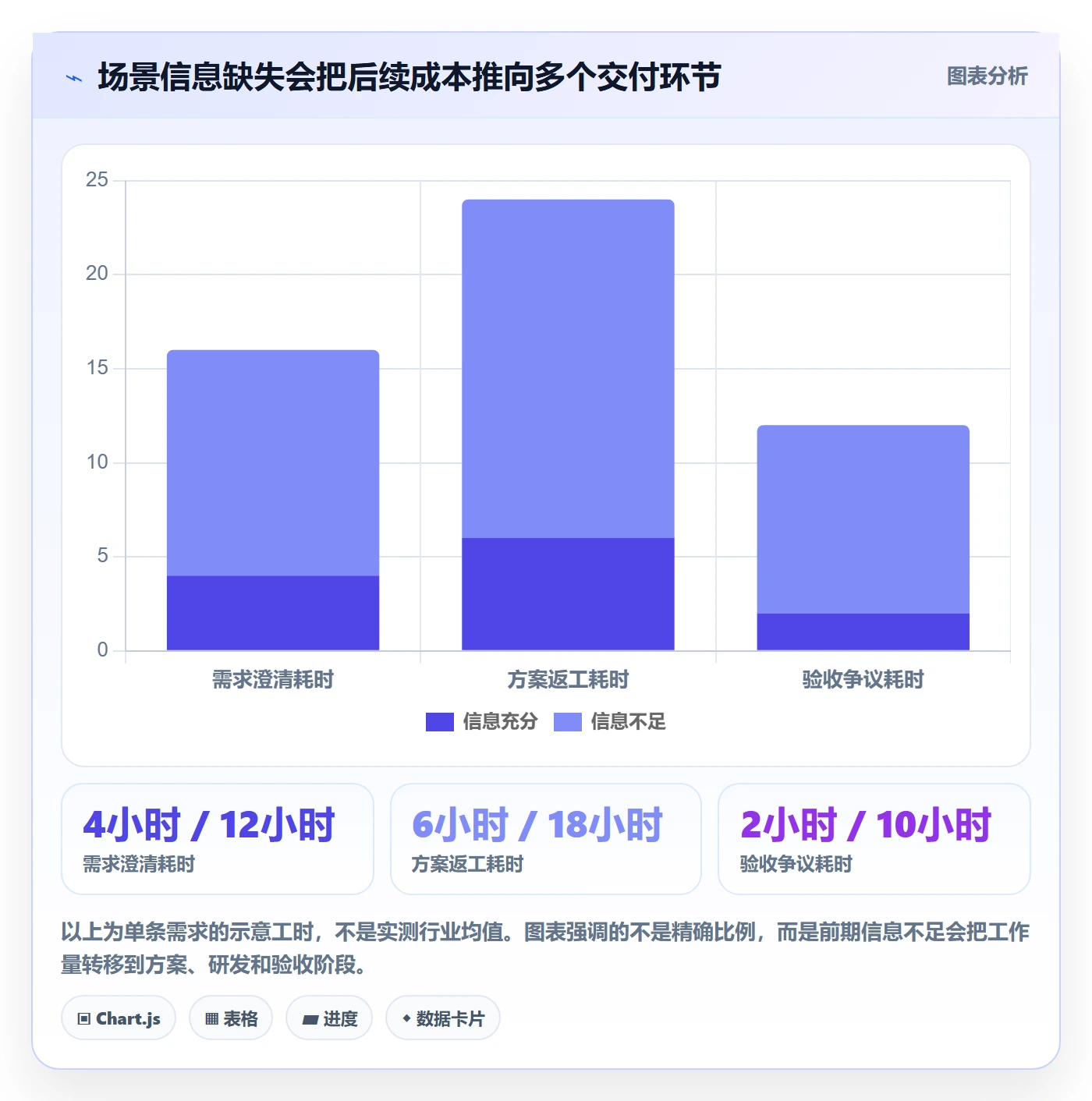Select the Chart.js tag
The height and width of the screenshot is (1101, 1092).
[119, 1018]
